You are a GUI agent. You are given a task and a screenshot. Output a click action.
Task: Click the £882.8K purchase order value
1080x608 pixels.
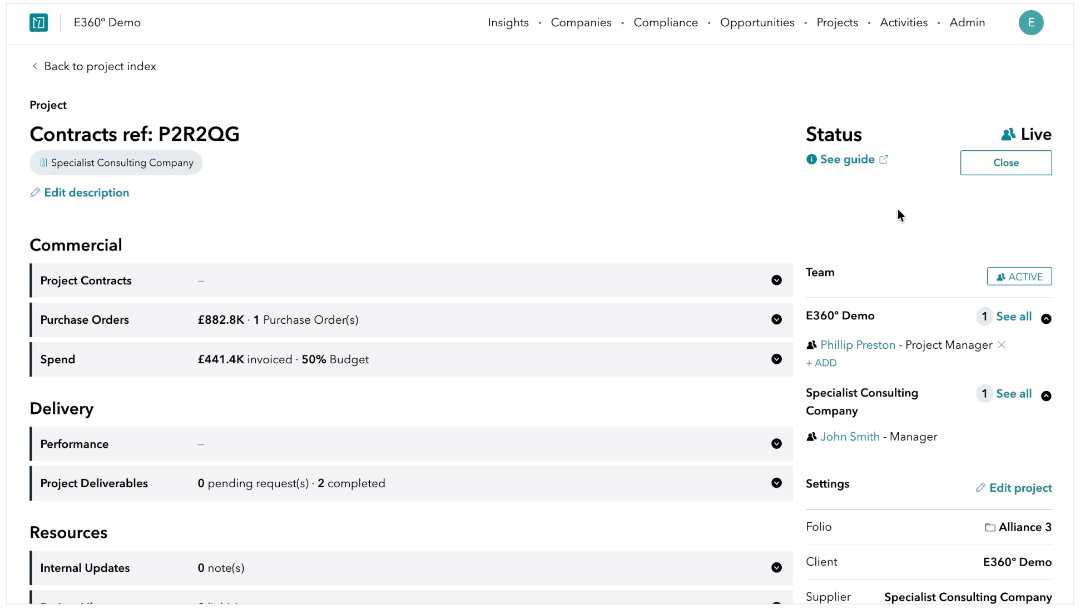(x=220, y=320)
